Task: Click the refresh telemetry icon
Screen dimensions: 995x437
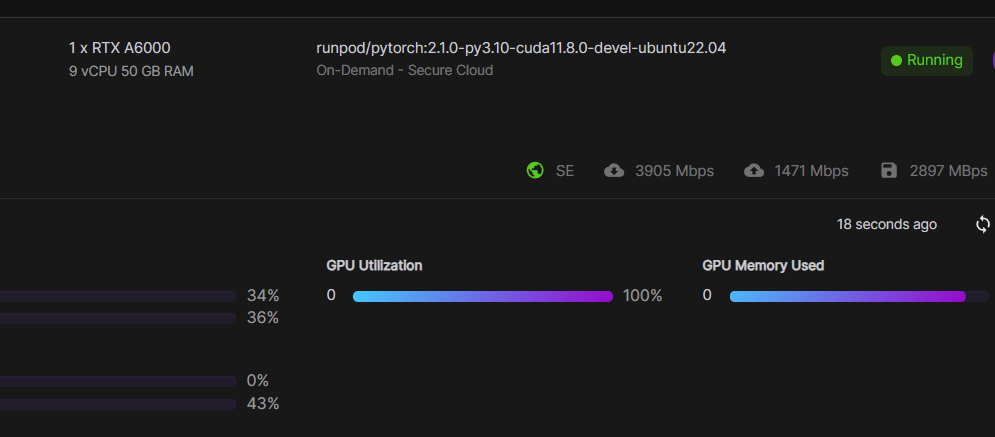Action: point(983,224)
